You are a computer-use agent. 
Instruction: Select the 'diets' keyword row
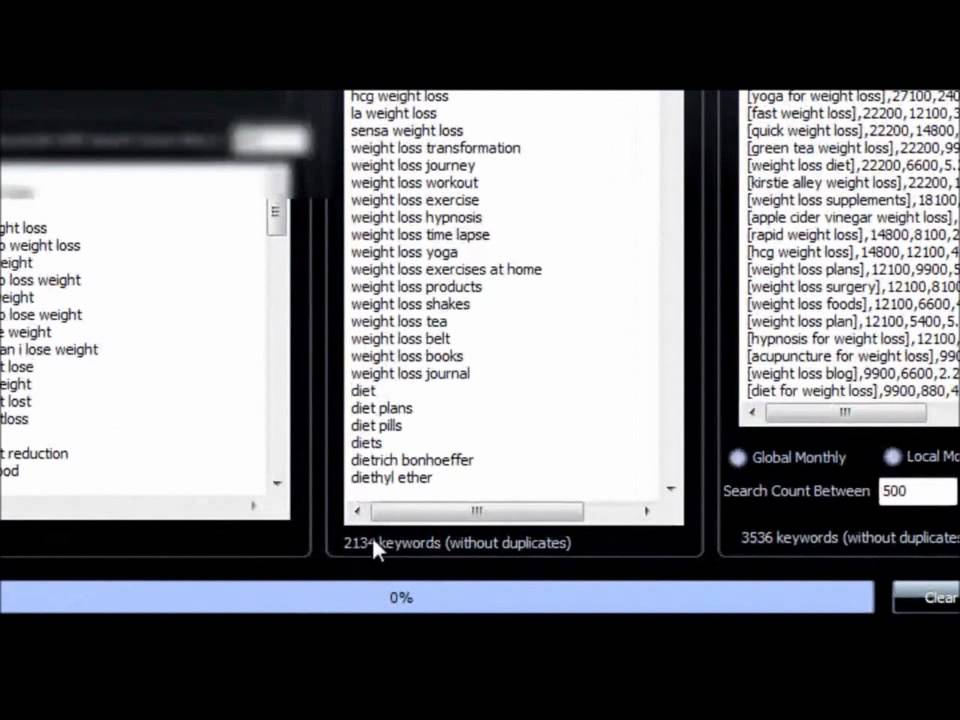[x=366, y=443]
